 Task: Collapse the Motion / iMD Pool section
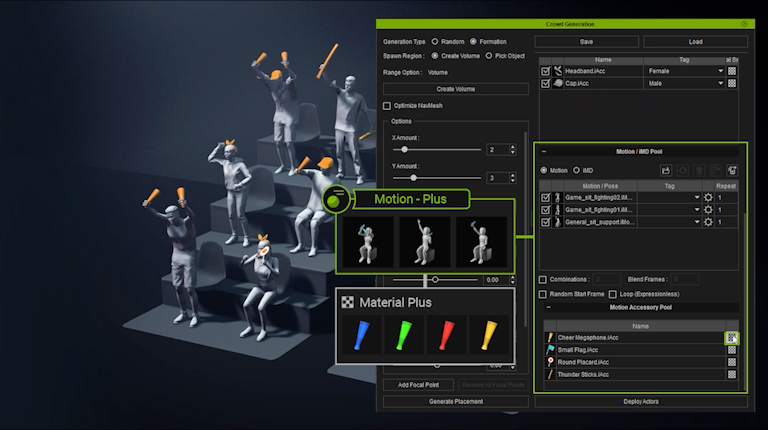click(544, 152)
